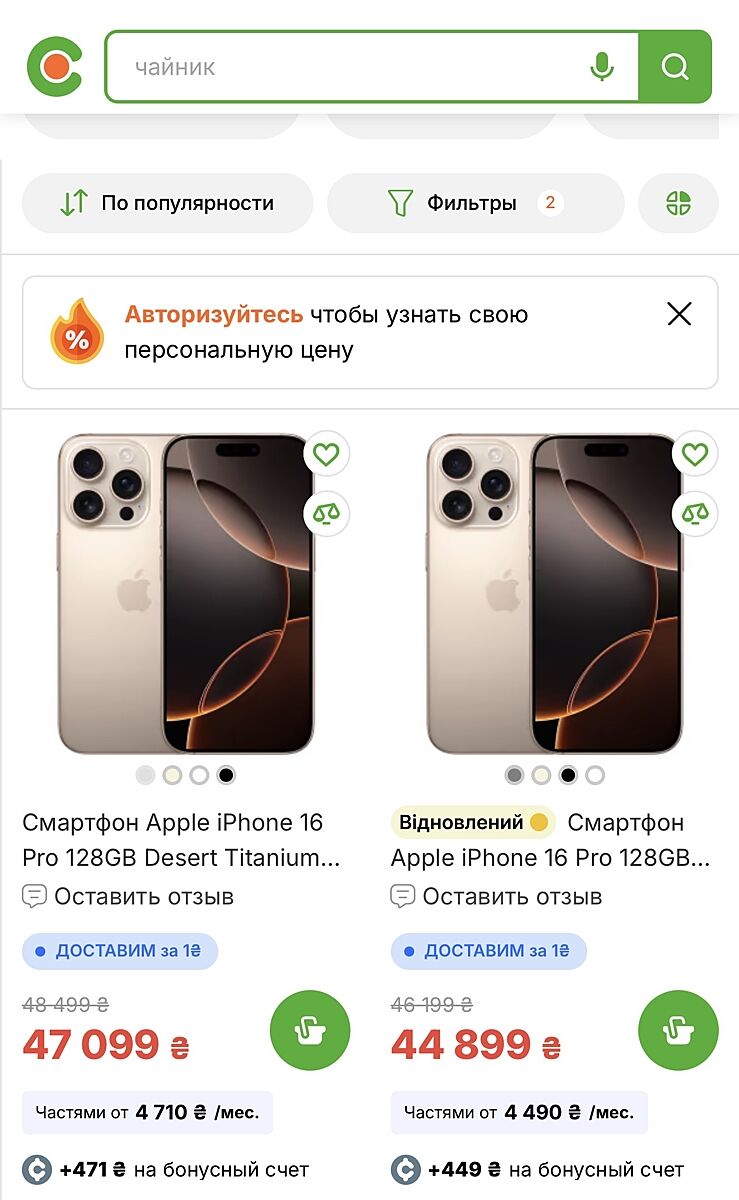Screen dimensions: 739x1200
Task: Follow the Авторизуйтесь login link
Action: (213, 315)
